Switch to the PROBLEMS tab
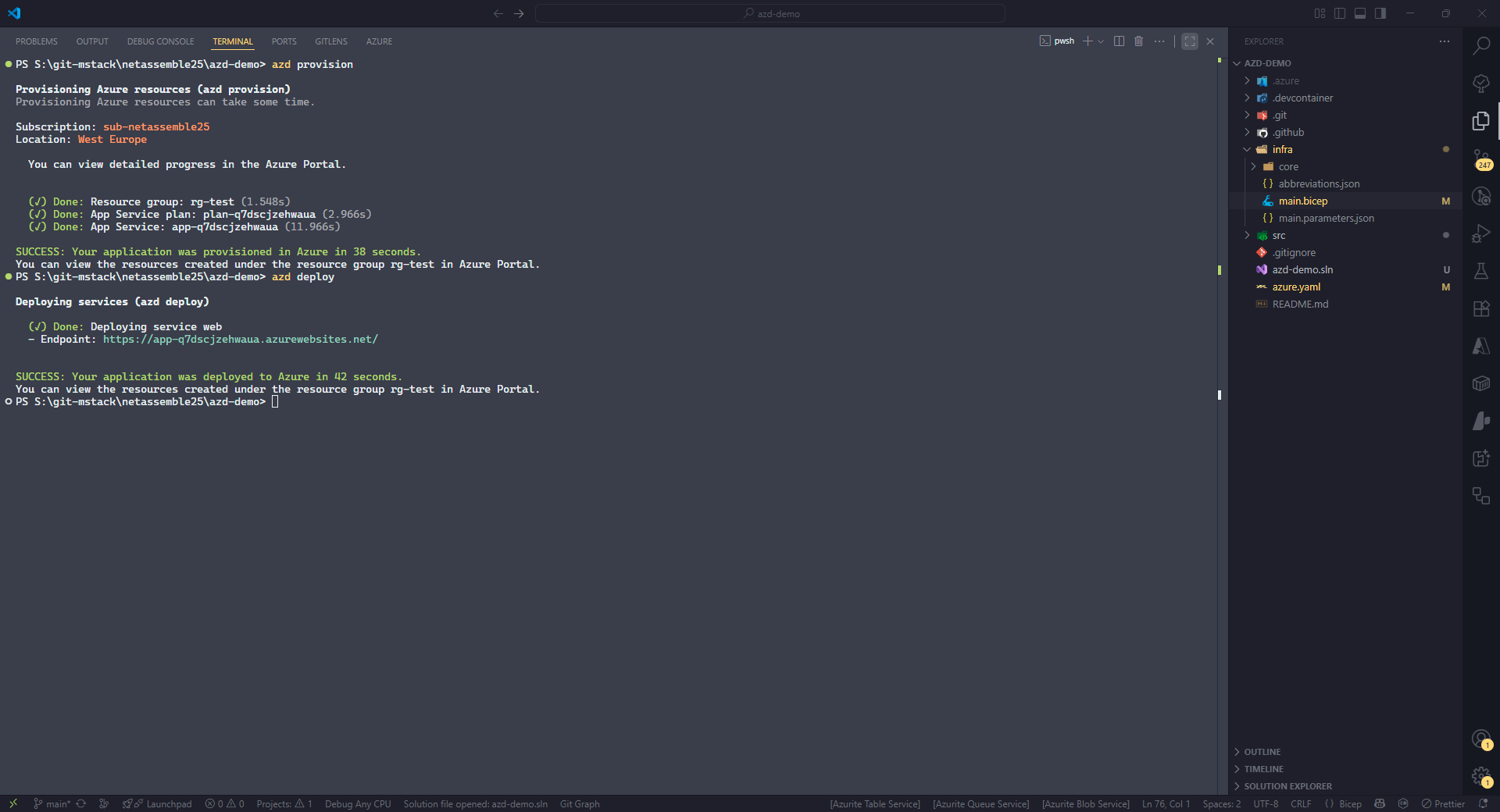This screenshot has height=812, width=1500. click(x=37, y=41)
